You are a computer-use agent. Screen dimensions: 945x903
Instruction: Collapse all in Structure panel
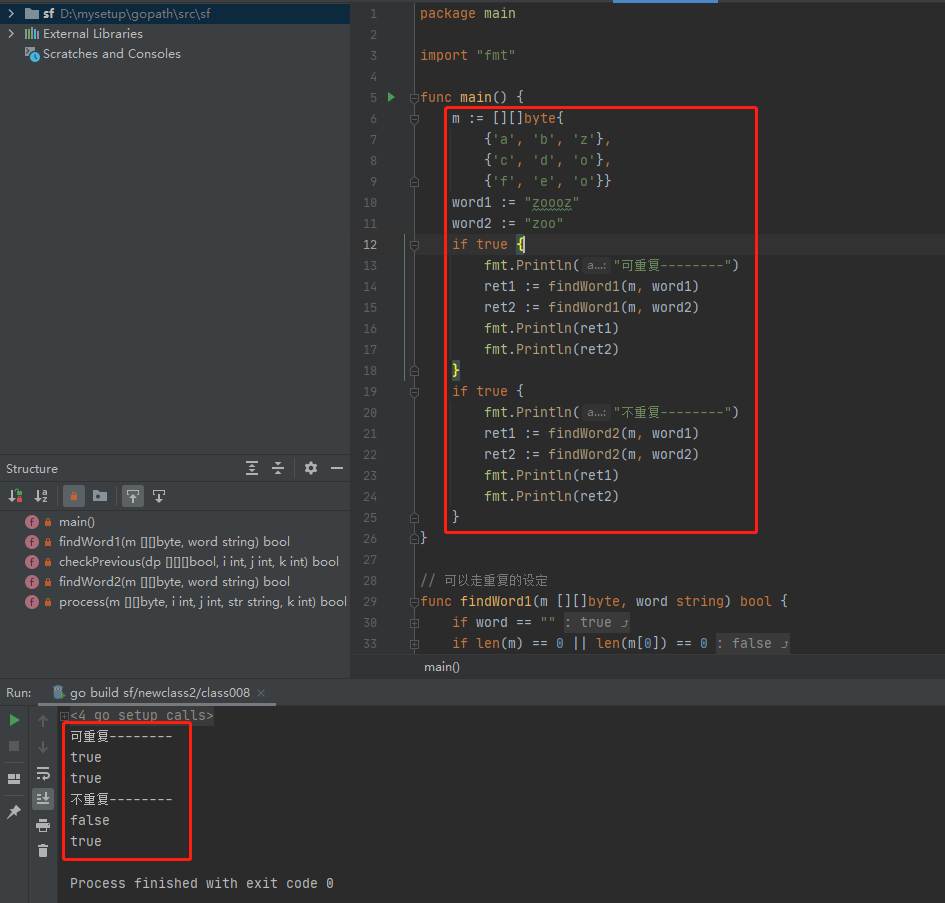click(278, 468)
